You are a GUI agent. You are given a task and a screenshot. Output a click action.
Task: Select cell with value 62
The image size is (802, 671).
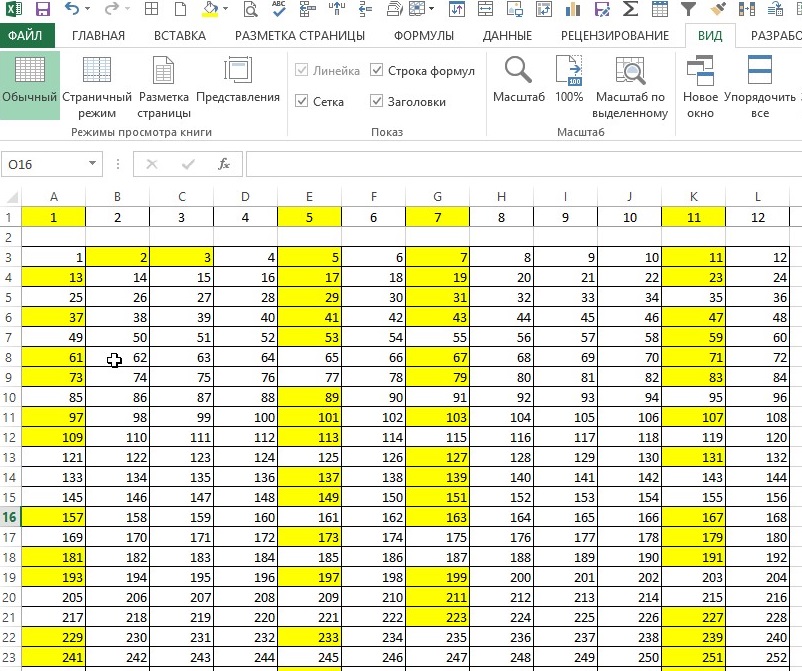118,357
